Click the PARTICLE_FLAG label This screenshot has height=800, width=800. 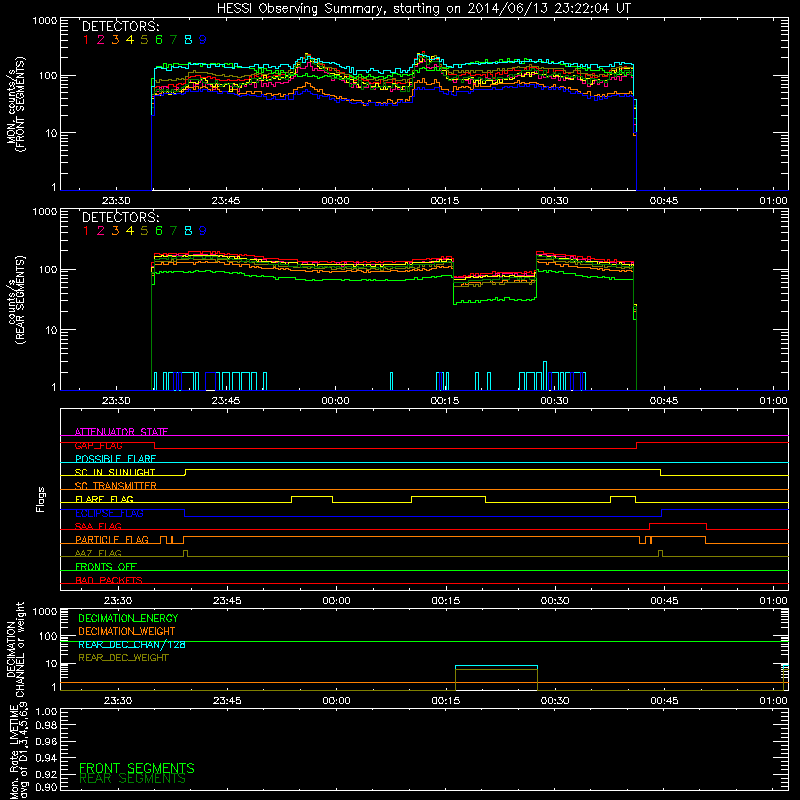112,539
